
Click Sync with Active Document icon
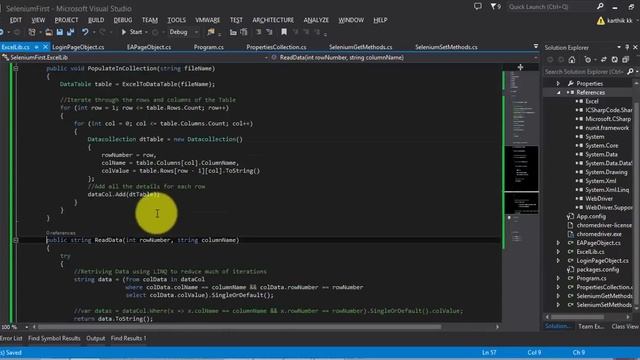[604, 60]
